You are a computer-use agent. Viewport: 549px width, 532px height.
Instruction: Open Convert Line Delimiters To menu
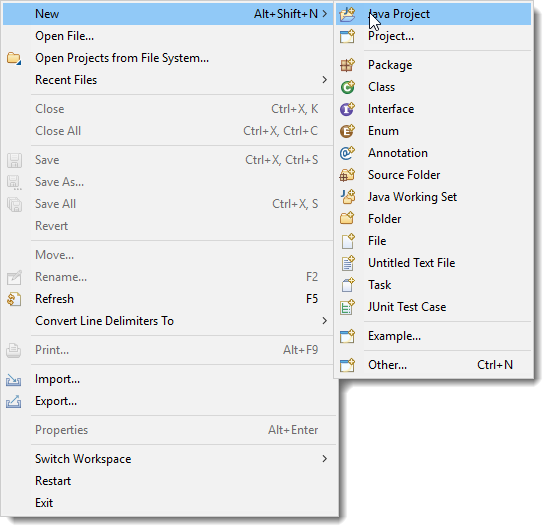click(168, 321)
